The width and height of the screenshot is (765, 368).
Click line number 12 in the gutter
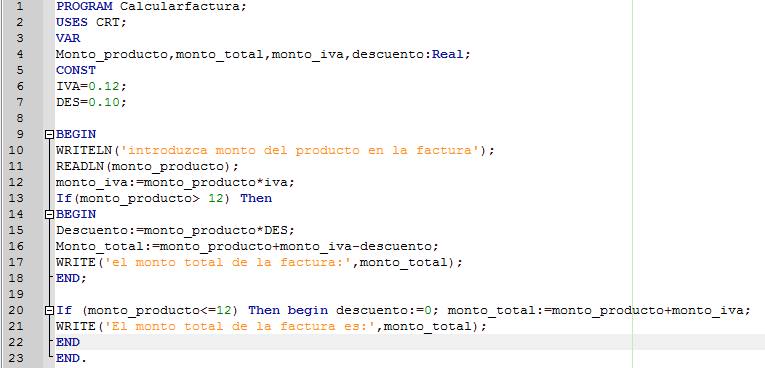tap(16, 183)
